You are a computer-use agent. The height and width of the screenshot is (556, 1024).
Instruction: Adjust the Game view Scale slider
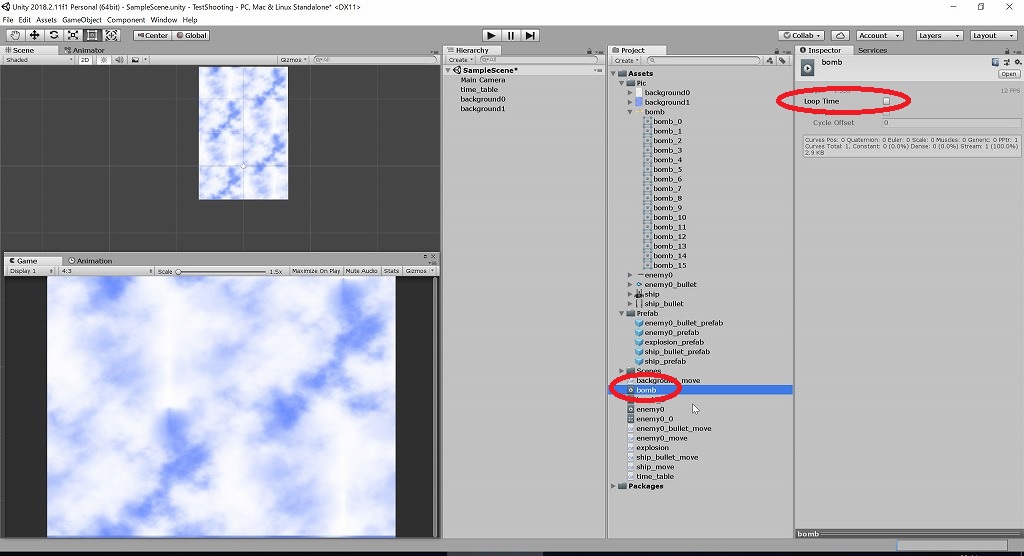pyautogui.click(x=222, y=271)
